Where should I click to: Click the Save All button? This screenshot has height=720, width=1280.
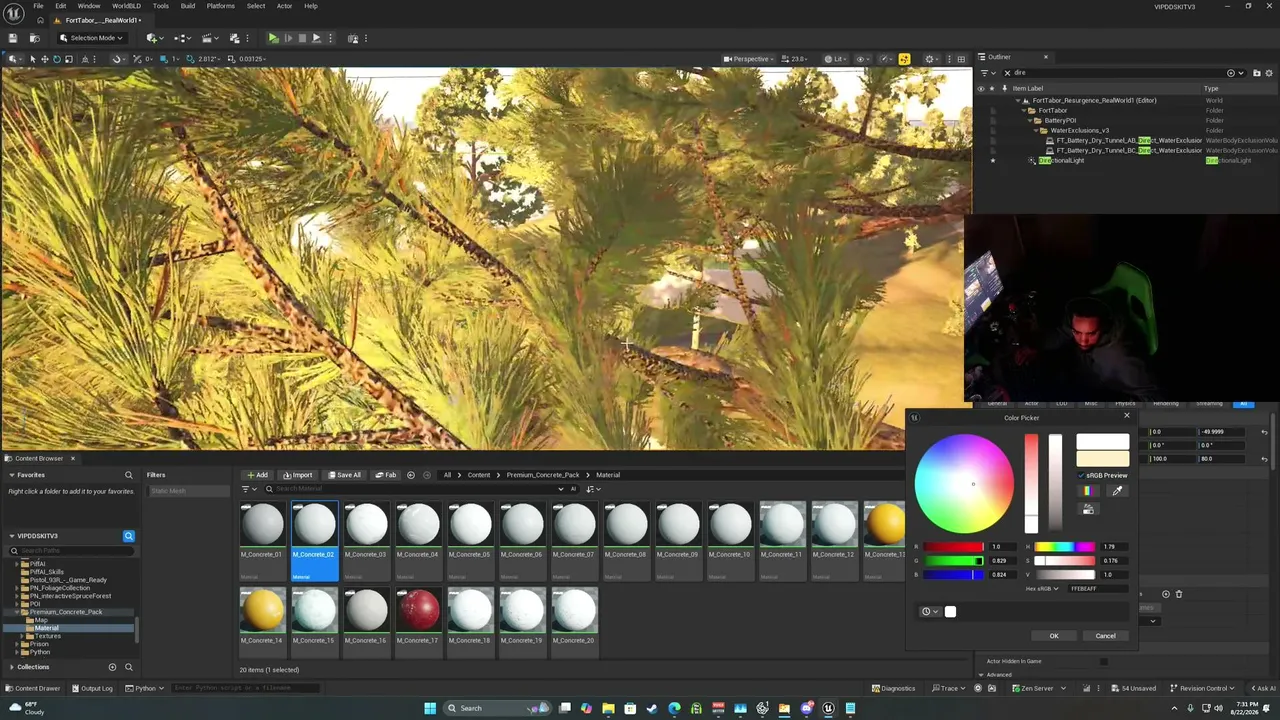[345, 475]
